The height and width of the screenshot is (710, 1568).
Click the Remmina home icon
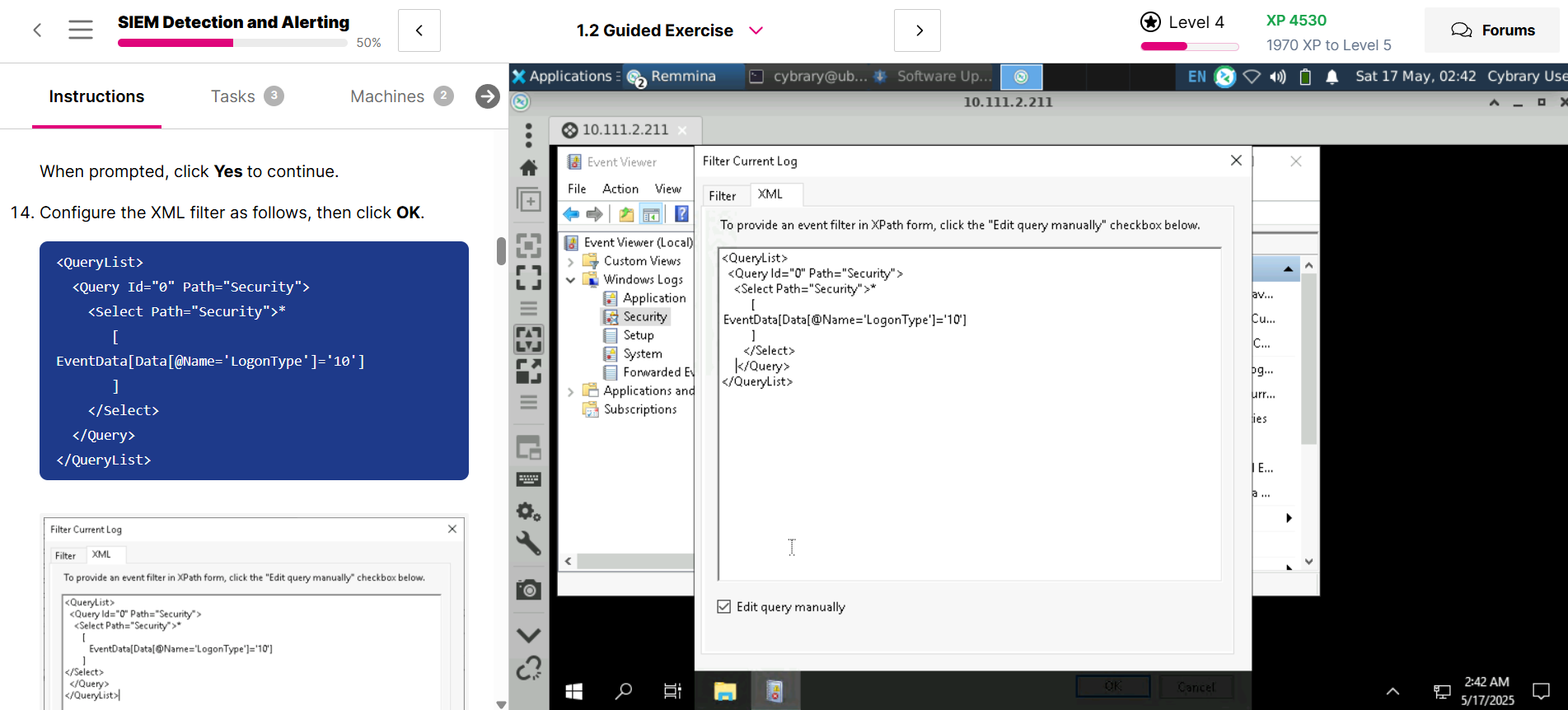(528, 168)
